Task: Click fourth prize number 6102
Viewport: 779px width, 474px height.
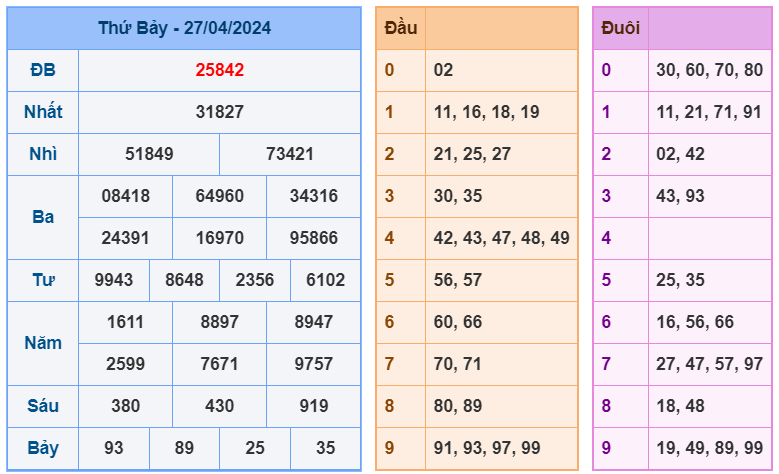Action: [x=325, y=280]
